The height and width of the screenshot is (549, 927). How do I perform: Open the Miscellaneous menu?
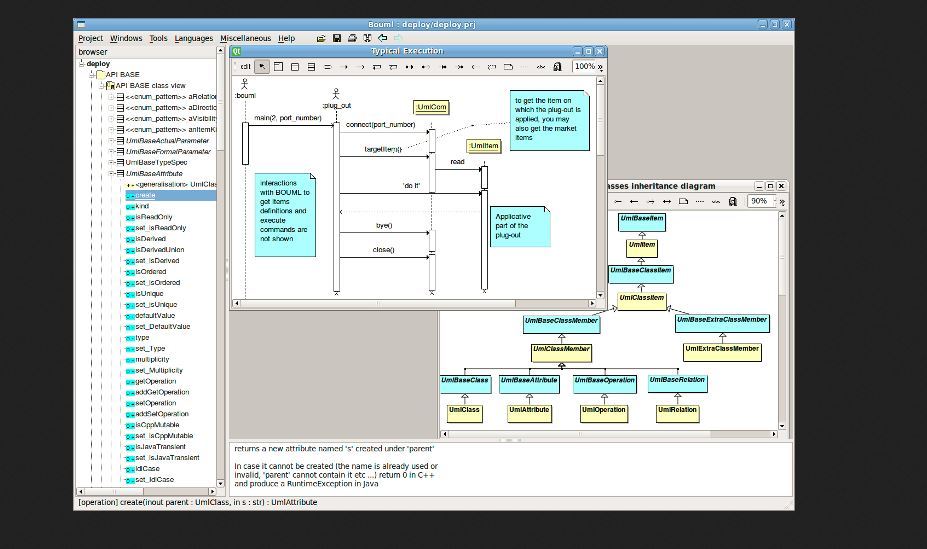click(245, 38)
